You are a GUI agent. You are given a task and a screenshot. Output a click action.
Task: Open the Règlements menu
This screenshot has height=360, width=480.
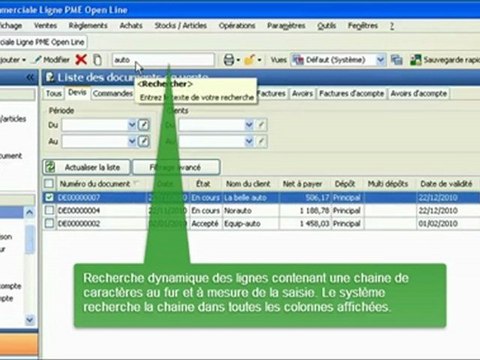click(x=88, y=26)
